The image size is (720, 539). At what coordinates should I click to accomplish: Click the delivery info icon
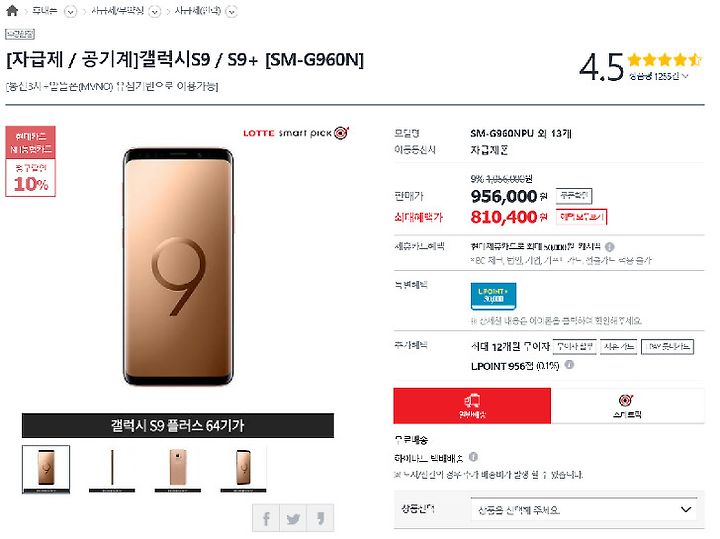pos(473,457)
